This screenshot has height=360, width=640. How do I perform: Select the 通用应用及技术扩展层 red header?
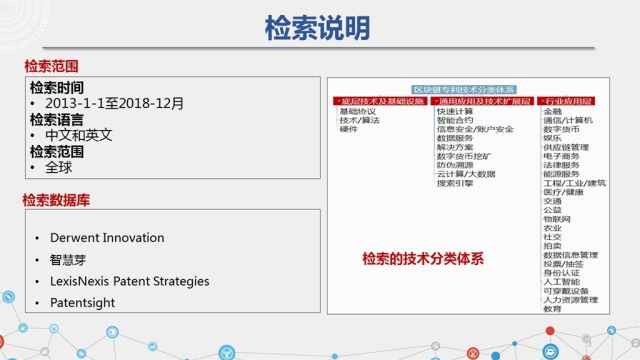tap(482, 101)
